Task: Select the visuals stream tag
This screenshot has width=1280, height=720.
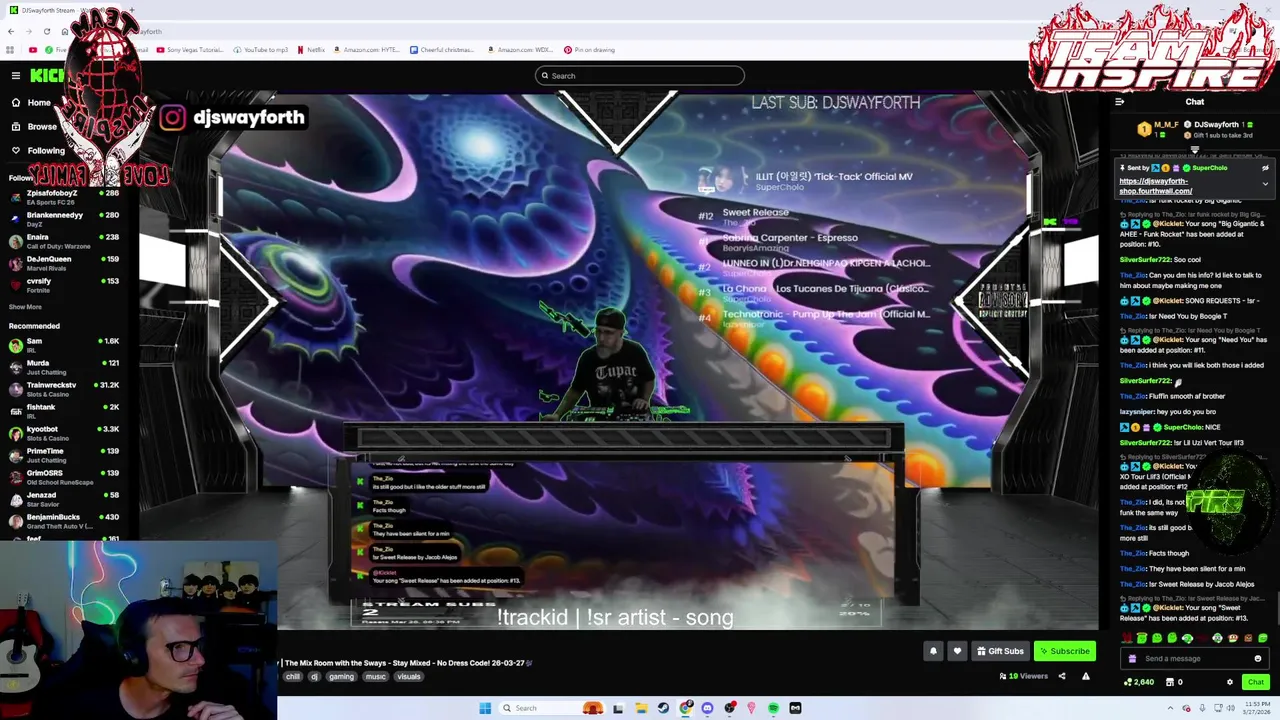Action: point(409,677)
